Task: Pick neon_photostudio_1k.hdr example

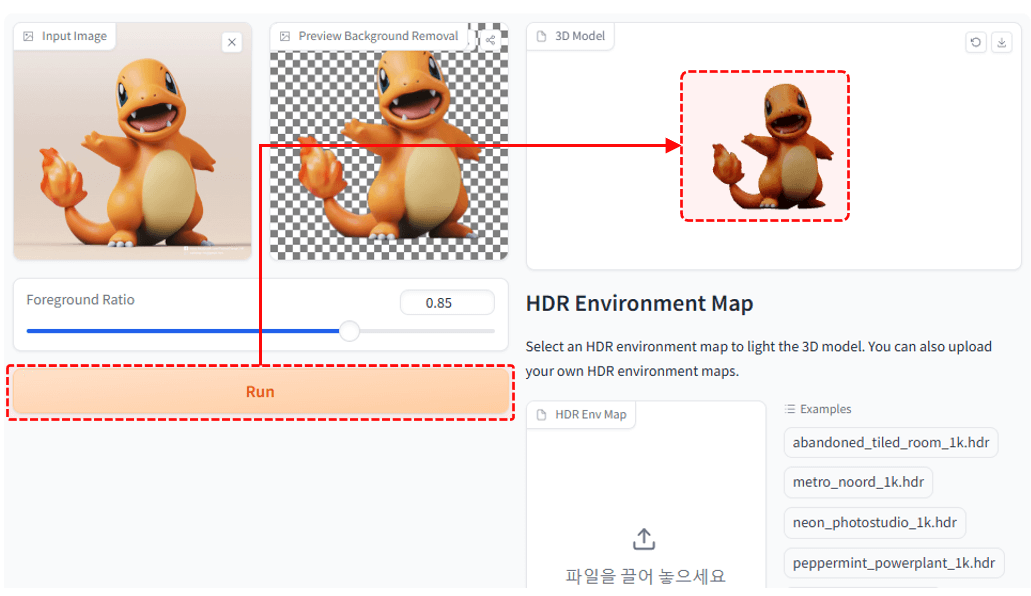Action: coord(875,522)
